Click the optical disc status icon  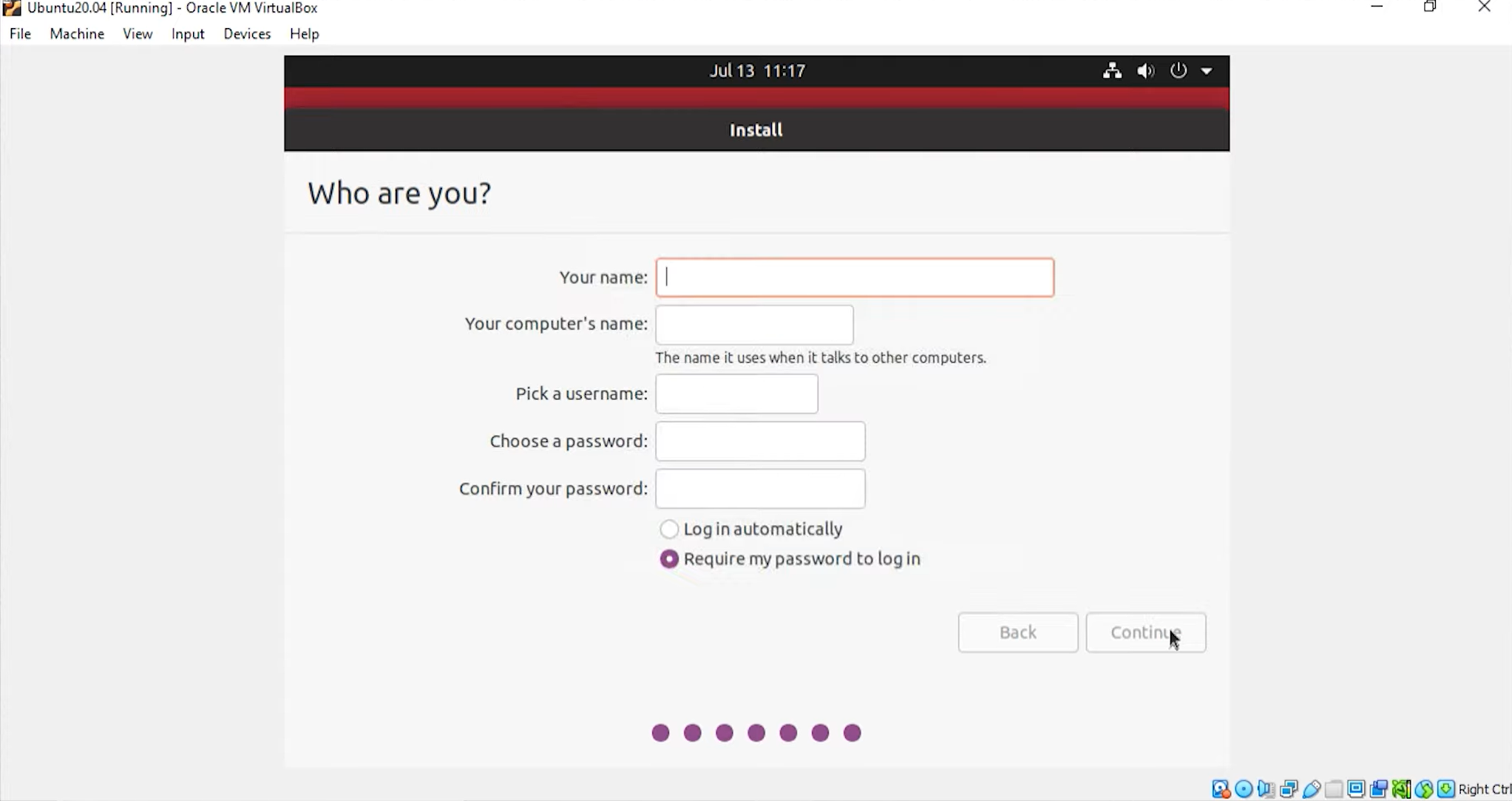click(1244, 789)
